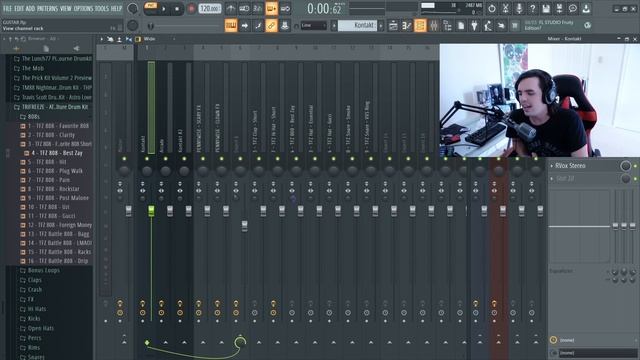Image resolution: width=640 pixels, height=360 pixels.
Task: Mute the PENNYWISE - SCARY FX track LED
Action: click(x=203, y=159)
